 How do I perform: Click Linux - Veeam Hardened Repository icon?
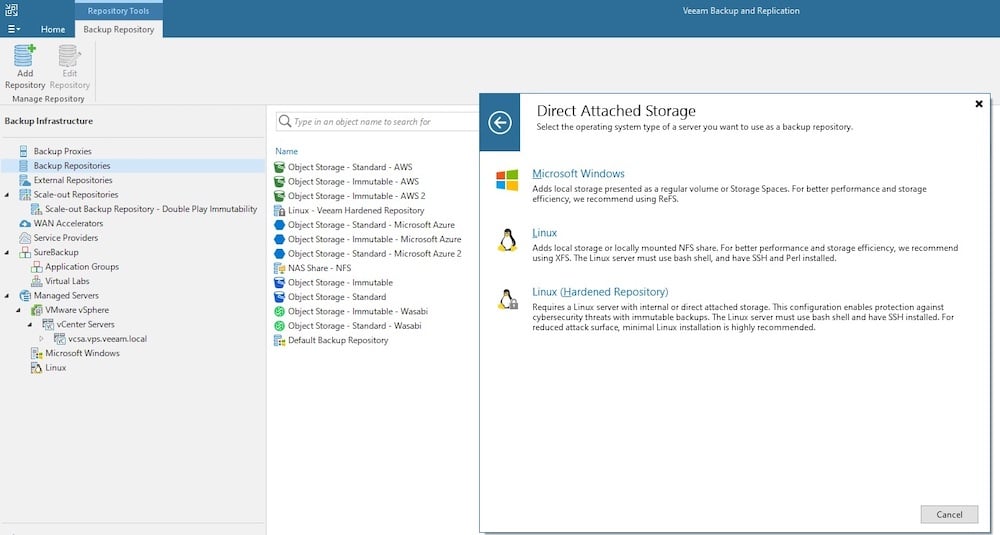(279, 210)
